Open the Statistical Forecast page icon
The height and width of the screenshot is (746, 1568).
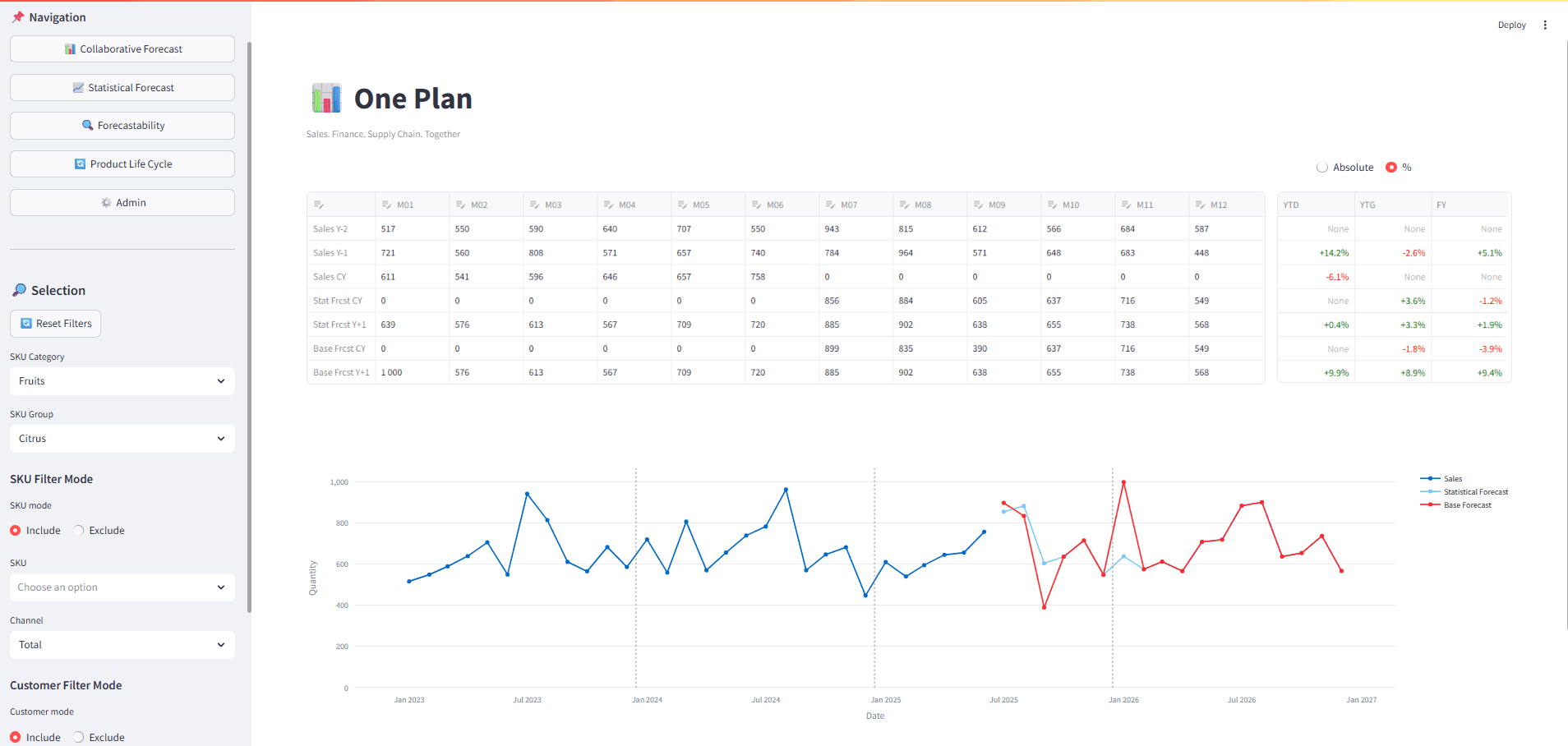(79, 87)
